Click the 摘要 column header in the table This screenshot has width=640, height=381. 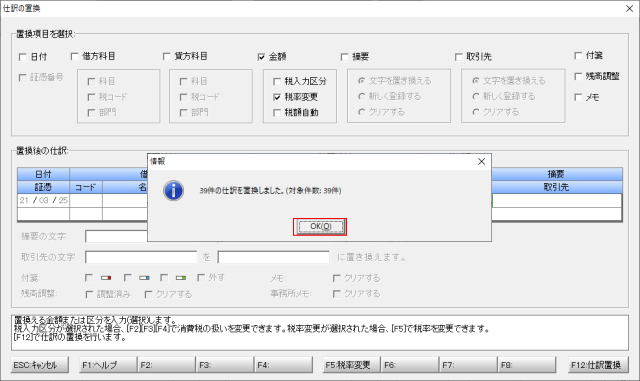coord(557,174)
